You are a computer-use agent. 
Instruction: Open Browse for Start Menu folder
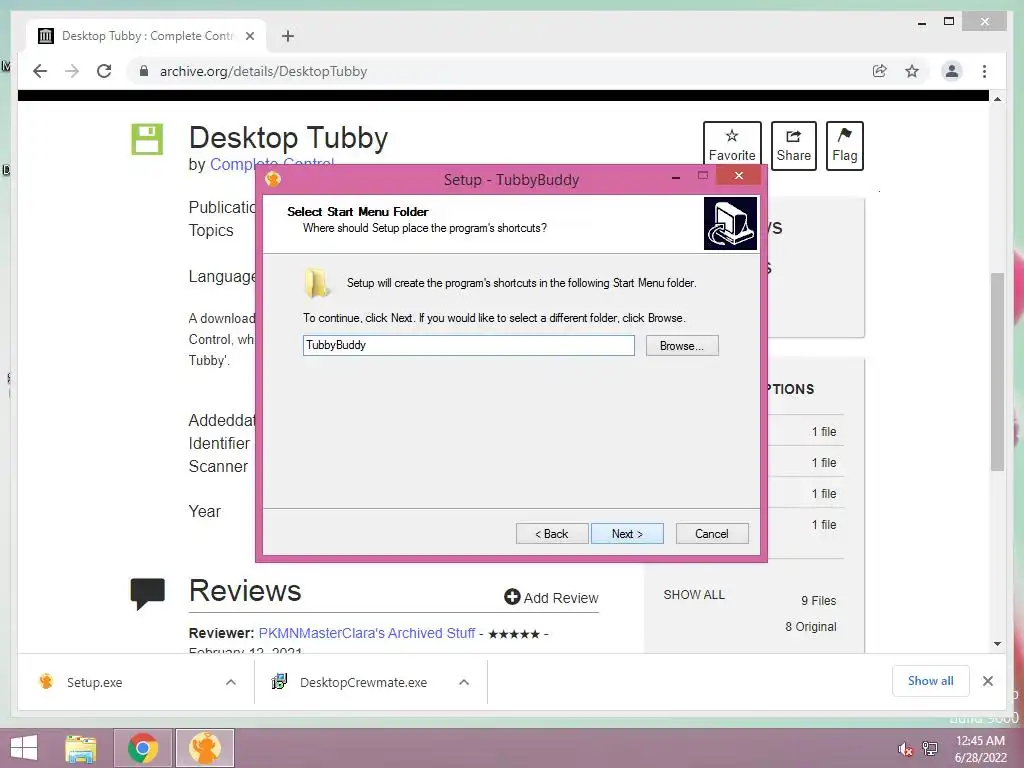click(x=682, y=345)
